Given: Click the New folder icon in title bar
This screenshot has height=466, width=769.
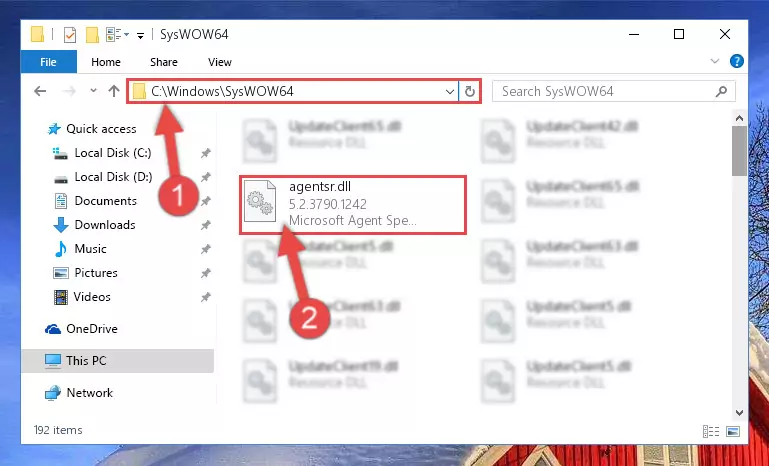Looking at the screenshot, I should (92, 35).
